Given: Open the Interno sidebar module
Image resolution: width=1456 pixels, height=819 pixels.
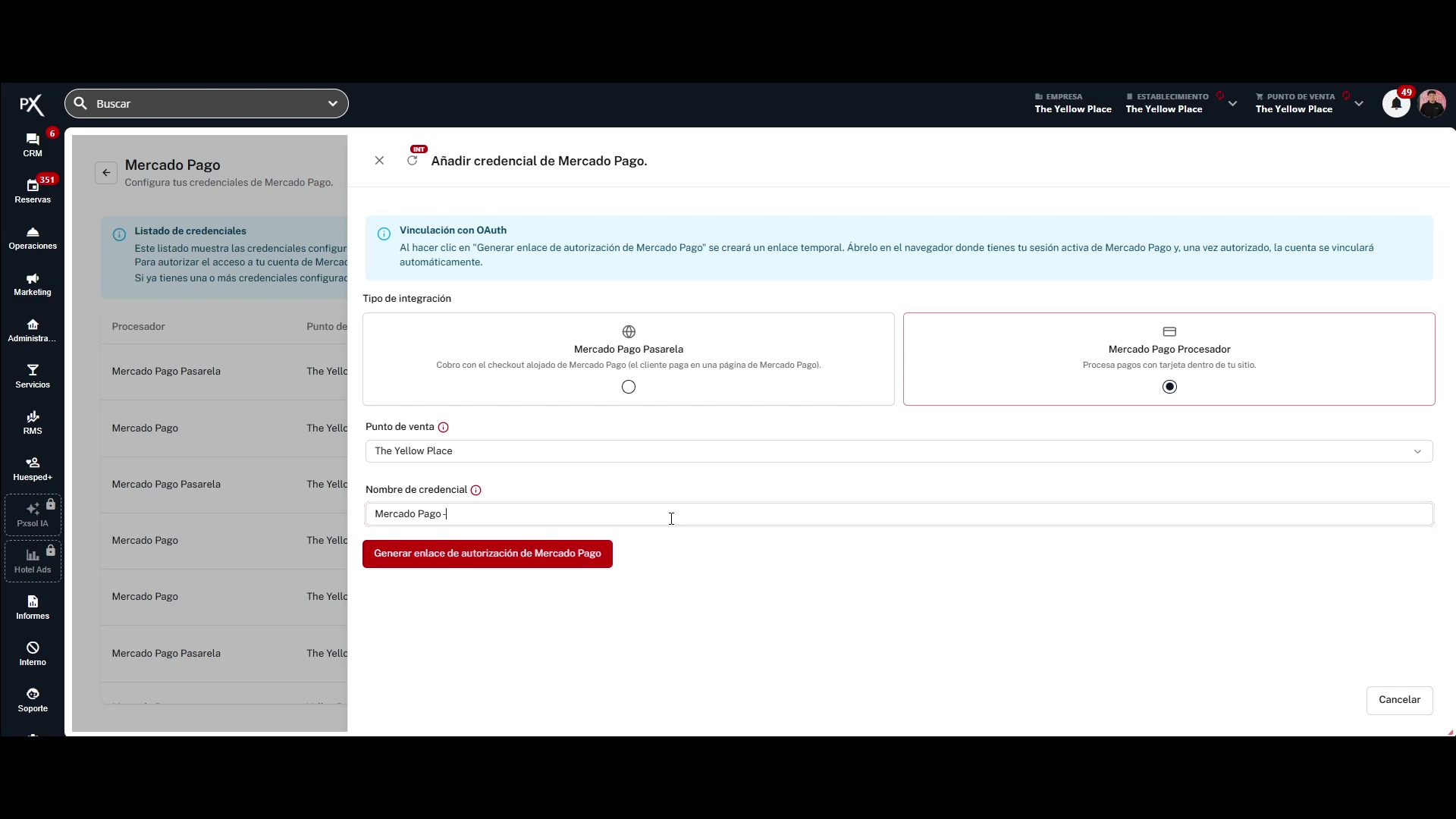Looking at the screenshot, I should pyautogui.click(x=33, y=654).
